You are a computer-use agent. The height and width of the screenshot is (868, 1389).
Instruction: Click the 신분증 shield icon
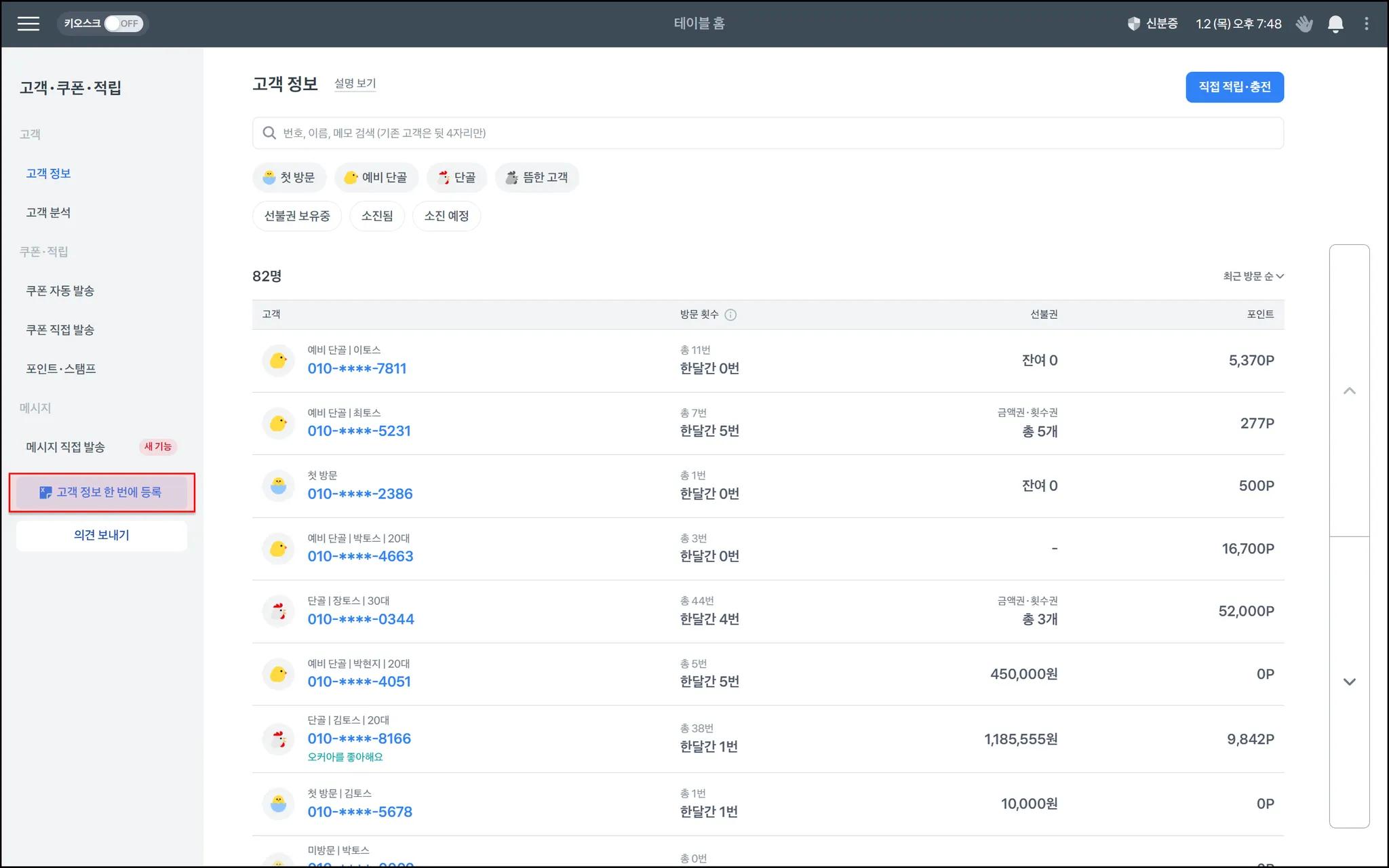point(1133,24)
